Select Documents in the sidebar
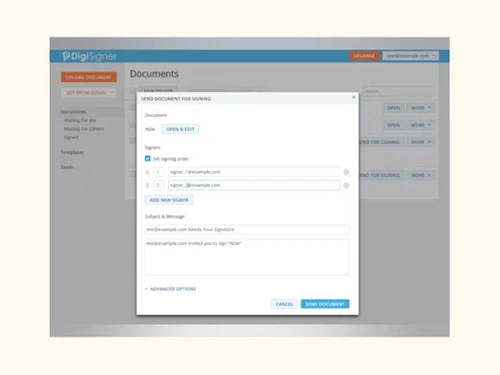 pyautogui.click(x=74, y=112)
